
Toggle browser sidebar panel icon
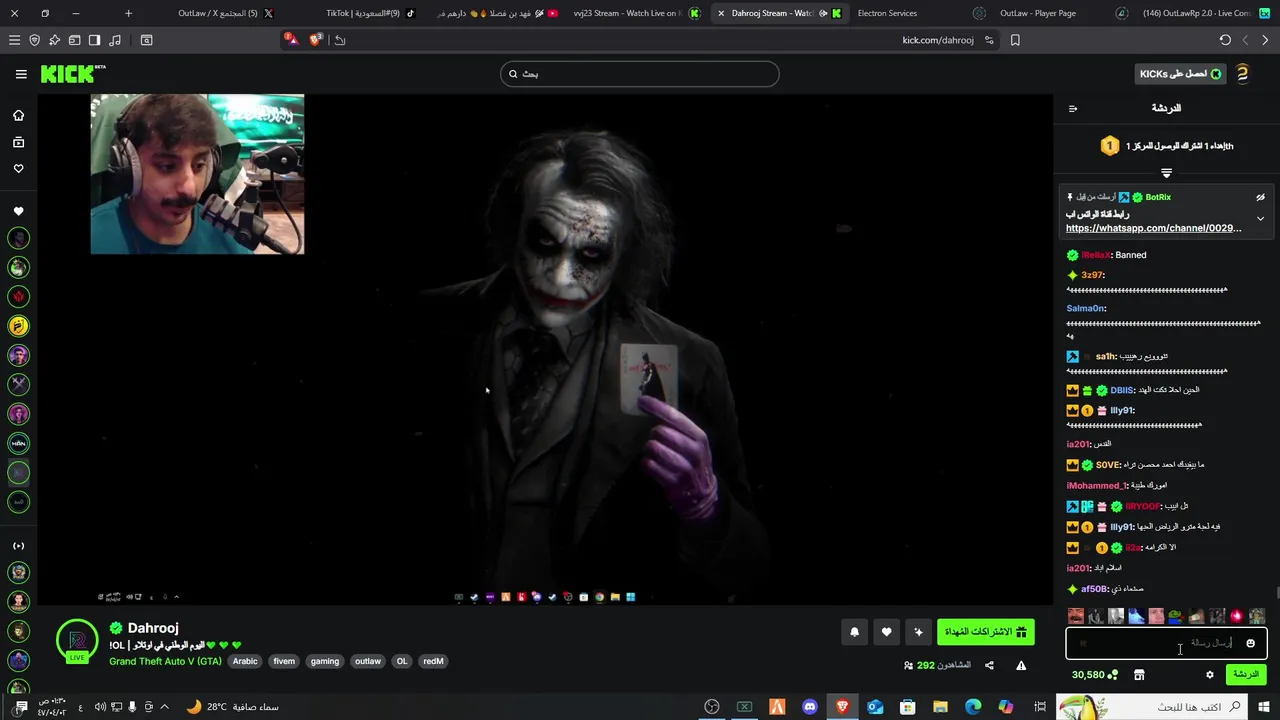(94, 40)
